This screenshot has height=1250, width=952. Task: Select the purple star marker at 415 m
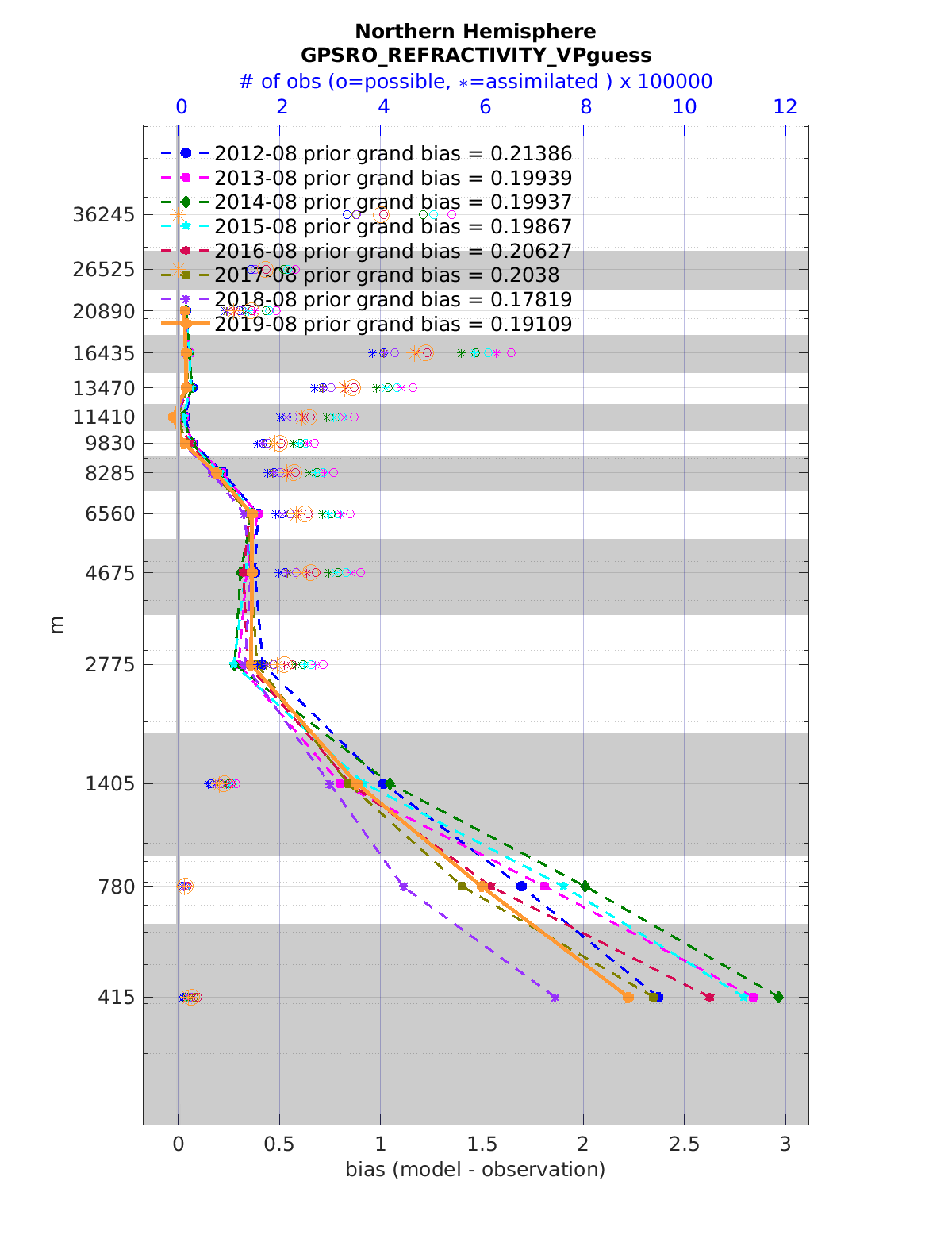tap(555, 997)
